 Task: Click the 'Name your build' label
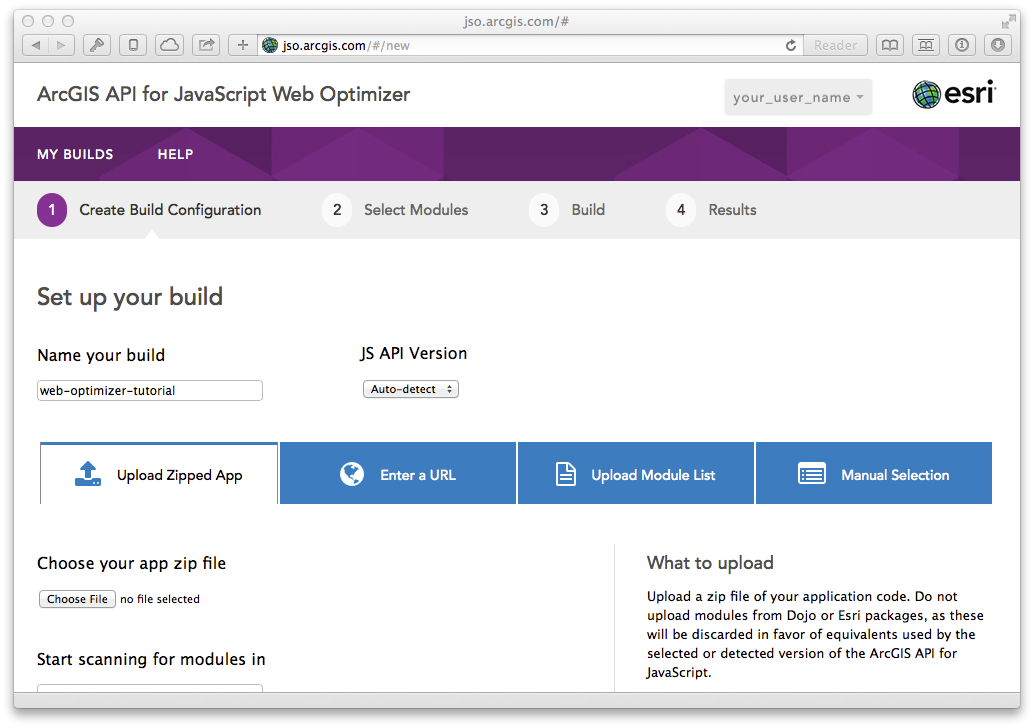pyautogui.click(x=101, y=355)
